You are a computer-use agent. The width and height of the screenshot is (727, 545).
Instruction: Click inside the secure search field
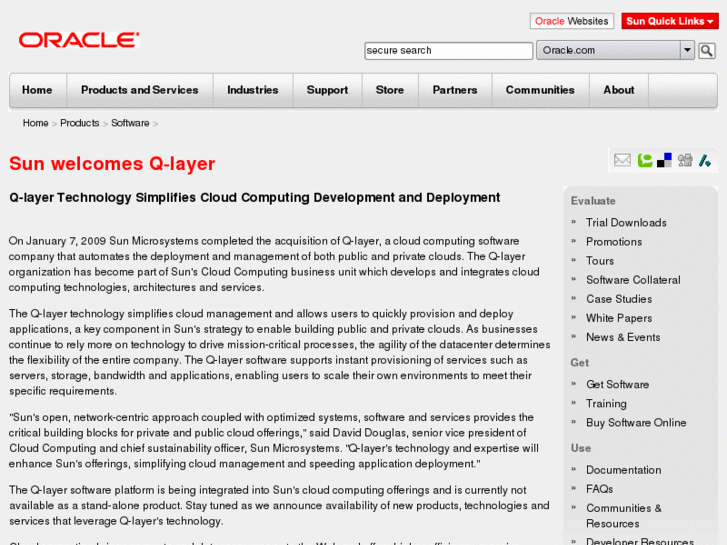tap(448, 51)
